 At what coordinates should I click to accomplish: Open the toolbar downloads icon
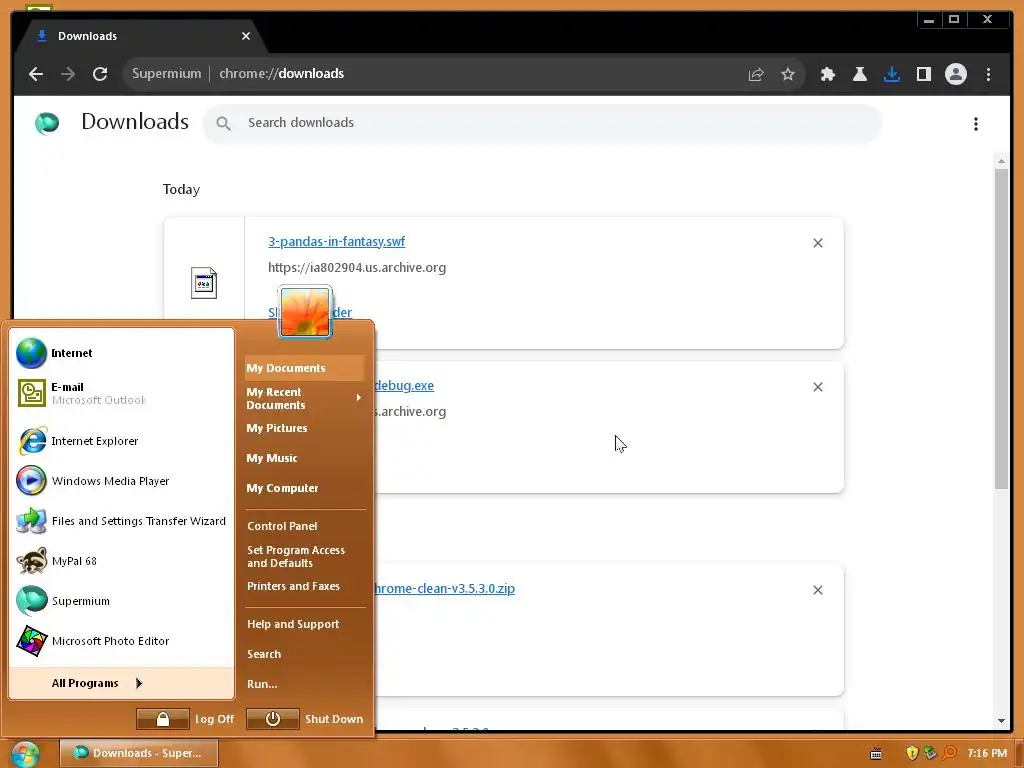pos(891,74)
